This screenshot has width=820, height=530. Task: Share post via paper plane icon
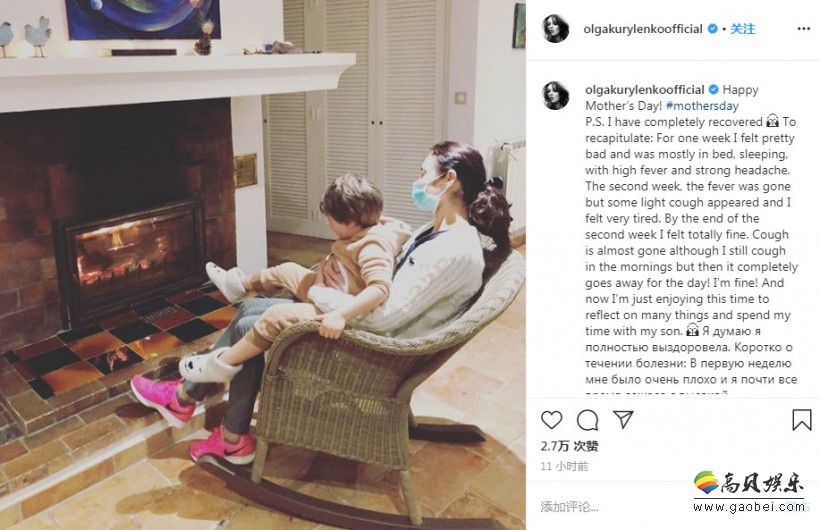coord(623,419)
